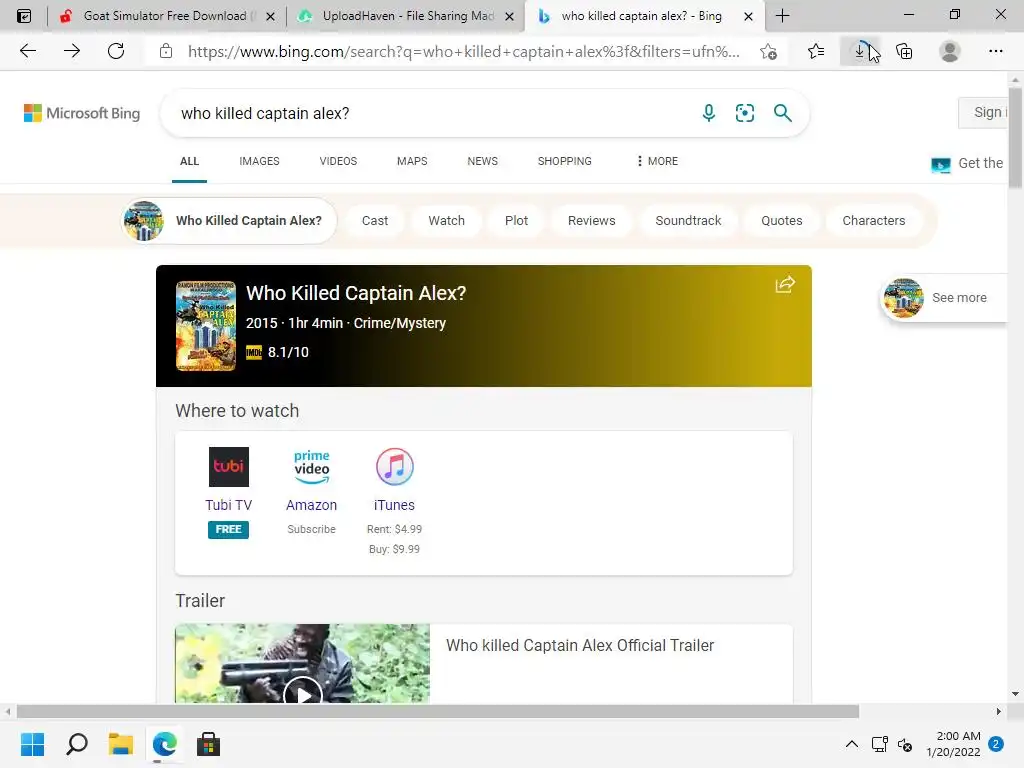
Task: Click the Cast filter chip
Action: pyautogui.click(x=375, y=221)
